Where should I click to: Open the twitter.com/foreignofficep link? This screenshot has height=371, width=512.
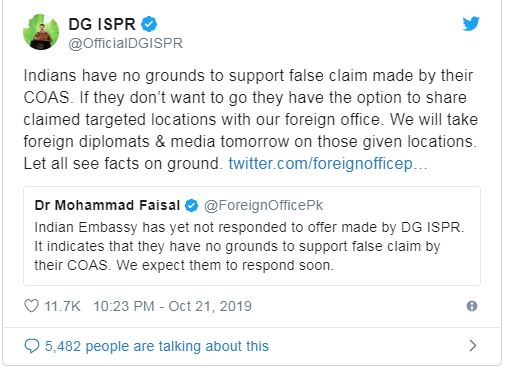click(x=328, y=164)
